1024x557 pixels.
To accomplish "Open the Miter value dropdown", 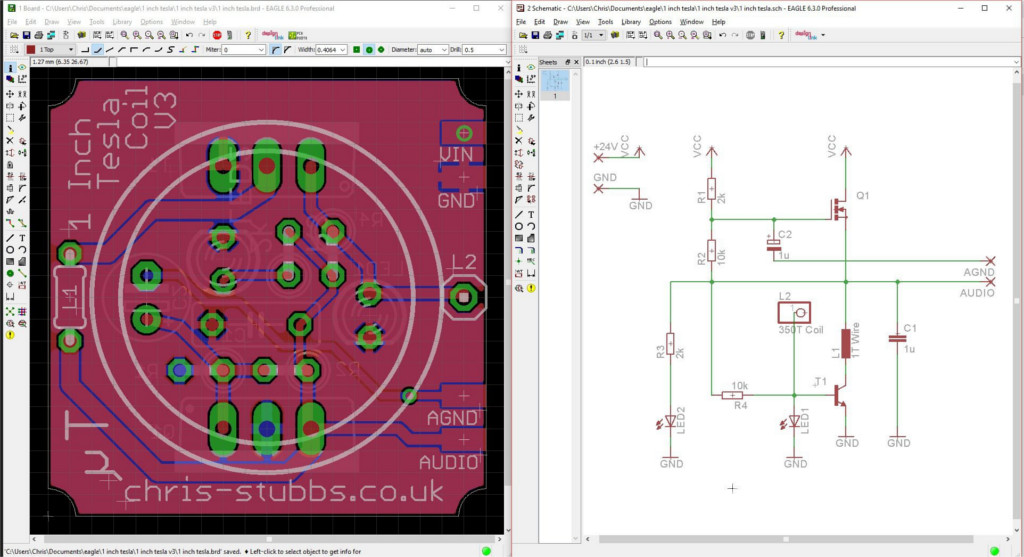I will pyautogui.click(x=261, y=49).
